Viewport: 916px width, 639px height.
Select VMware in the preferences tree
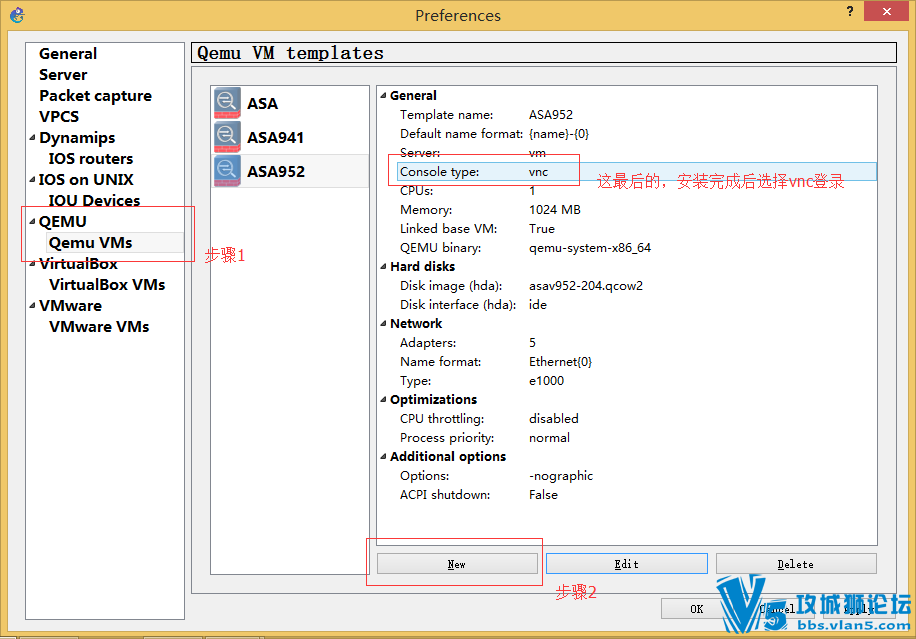pos(70,306)
